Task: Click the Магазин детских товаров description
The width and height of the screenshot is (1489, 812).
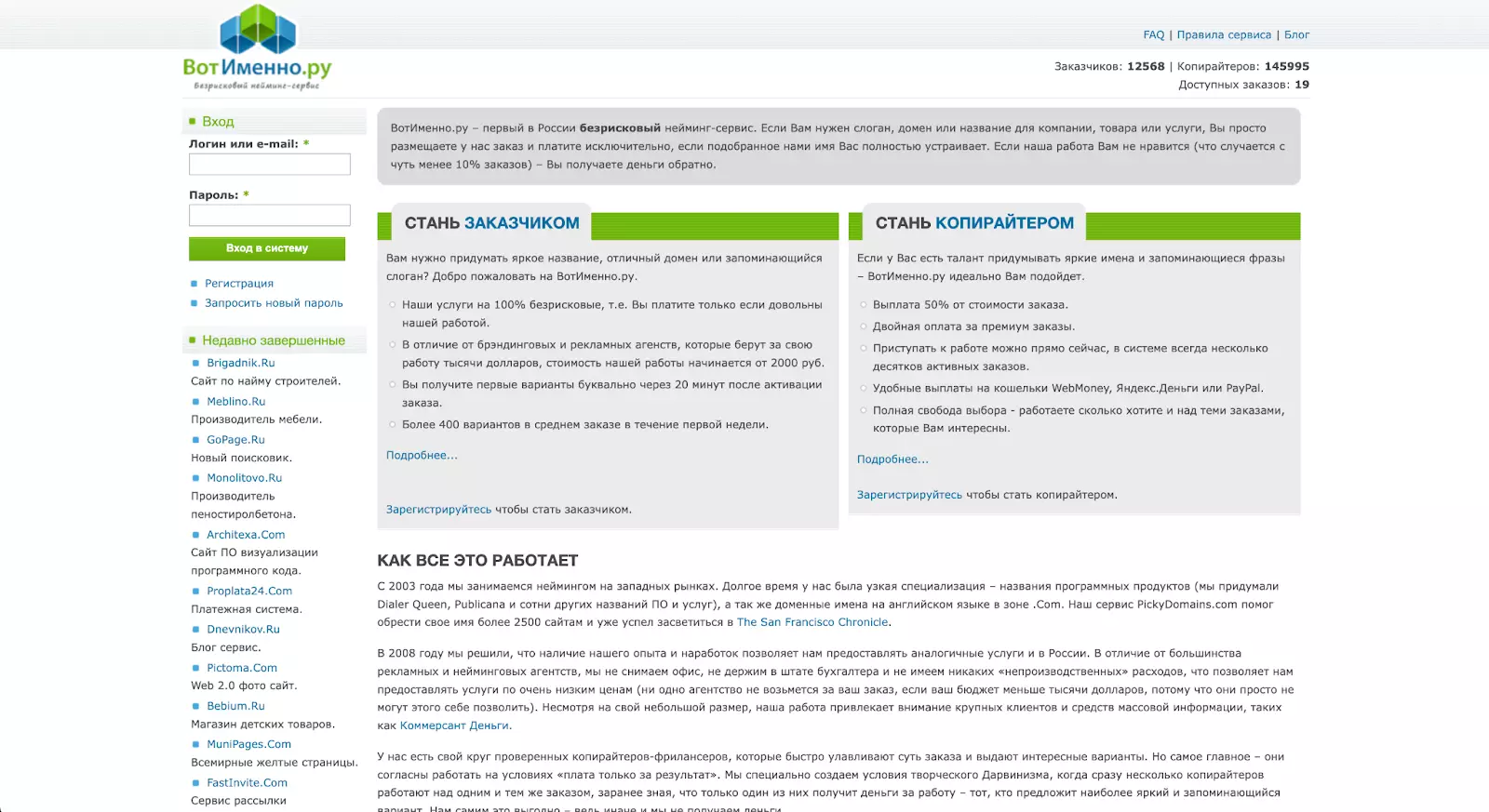Action: click(x=263, y=725)
